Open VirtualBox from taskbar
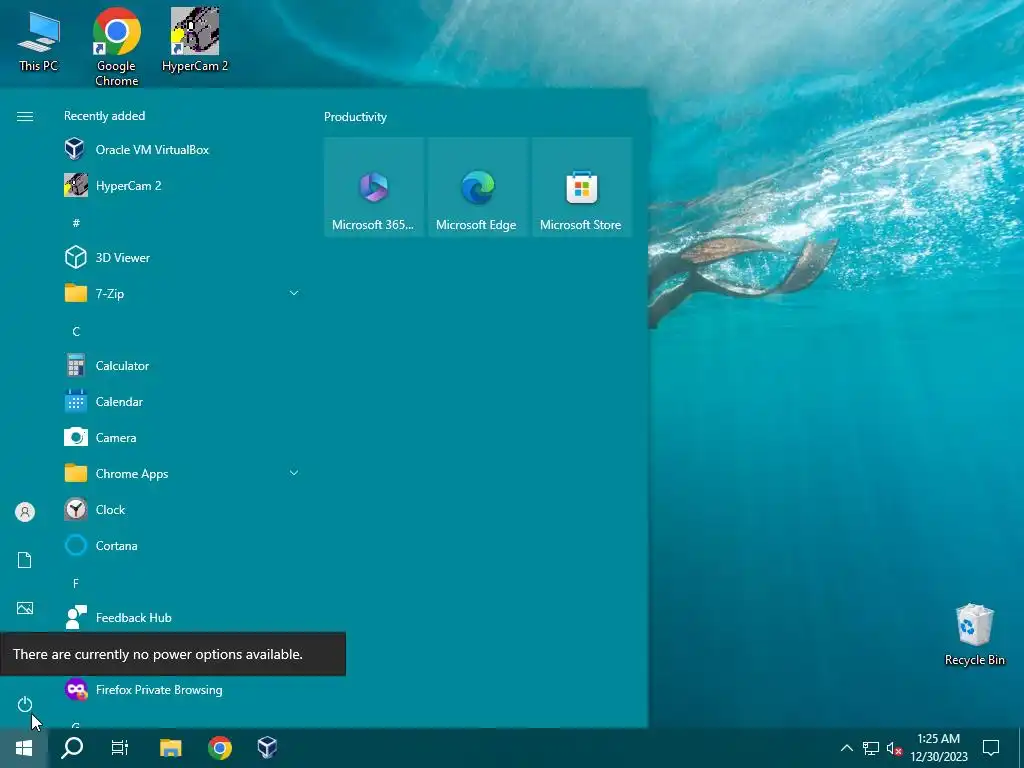The image size is (1024, 768). click(x=267, y=748)
